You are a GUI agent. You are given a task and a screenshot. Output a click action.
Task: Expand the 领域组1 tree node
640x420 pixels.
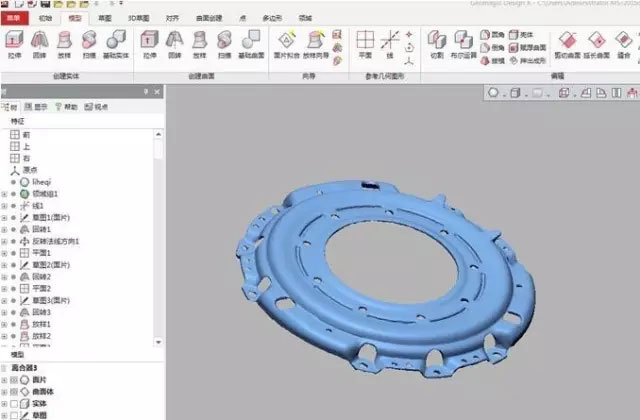pyautogui.click(x=5, y=194)
